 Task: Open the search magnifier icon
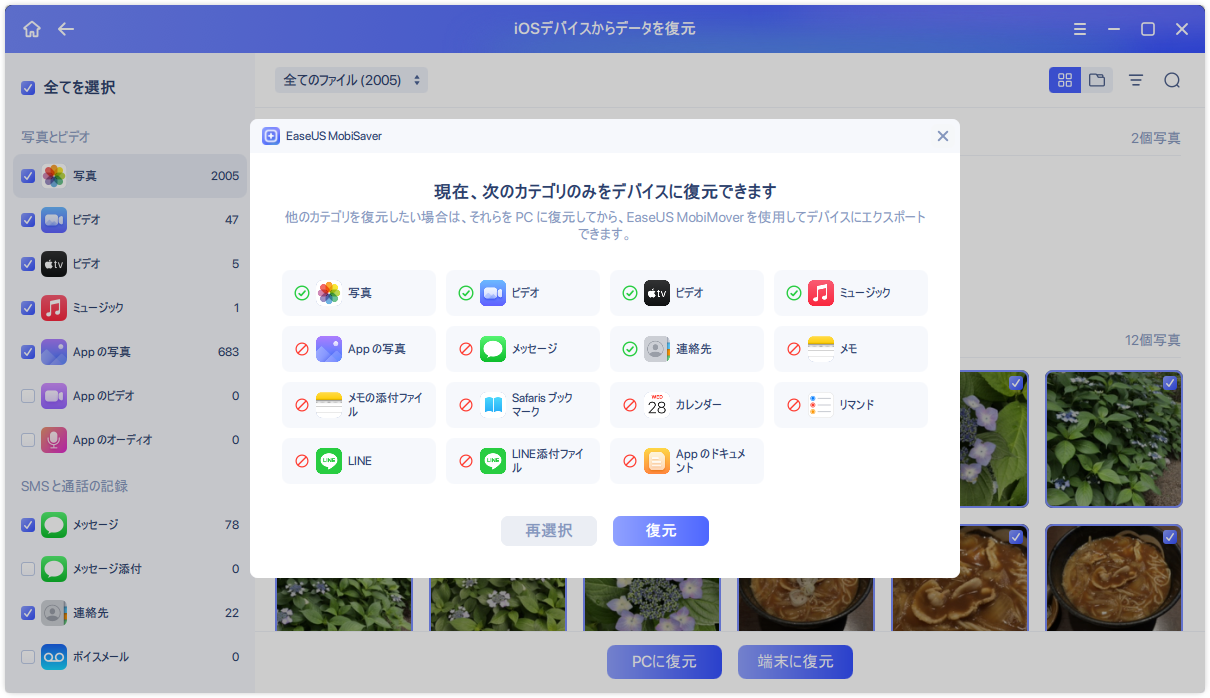click(x=1172, y=80)
